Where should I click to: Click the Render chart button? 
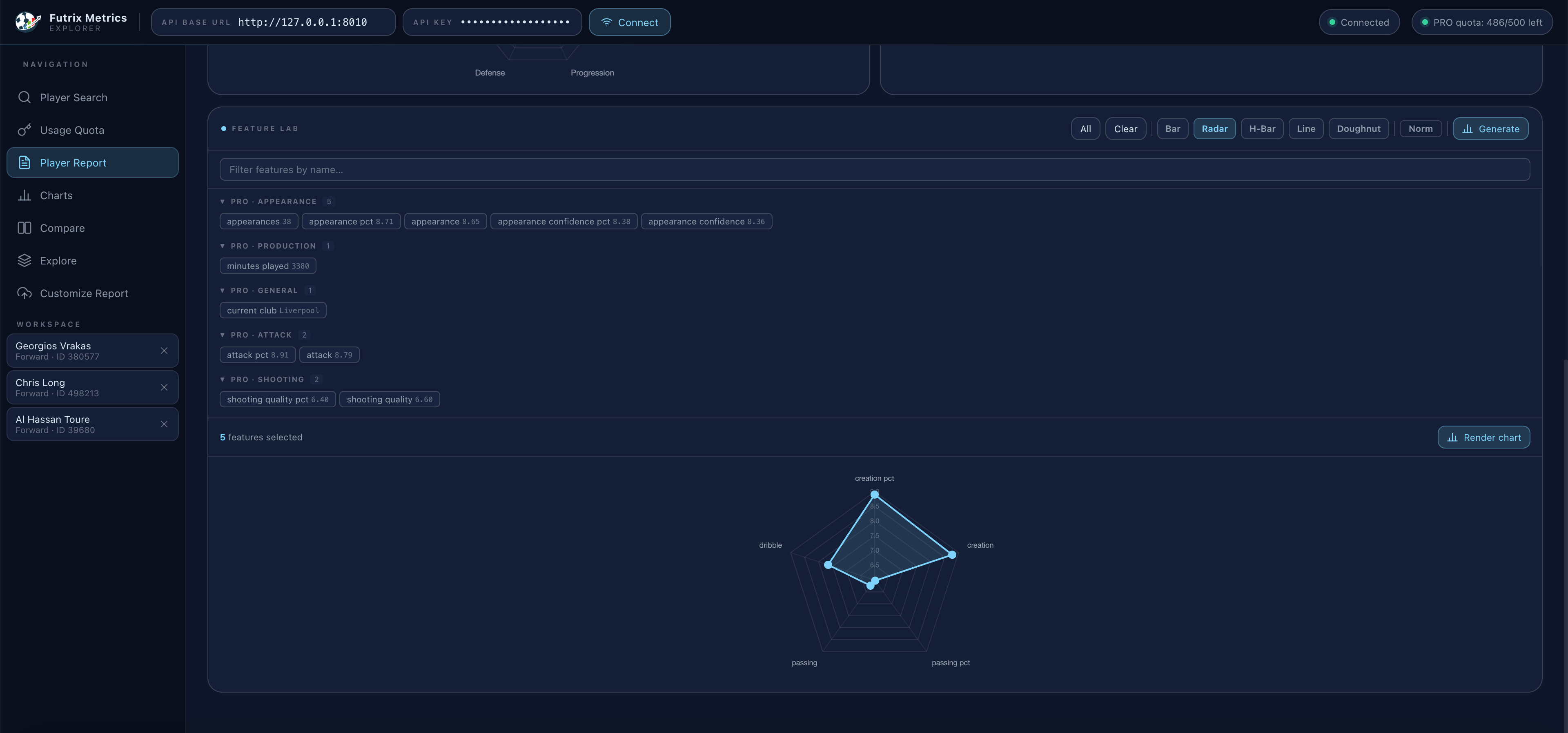point(1483,437)
